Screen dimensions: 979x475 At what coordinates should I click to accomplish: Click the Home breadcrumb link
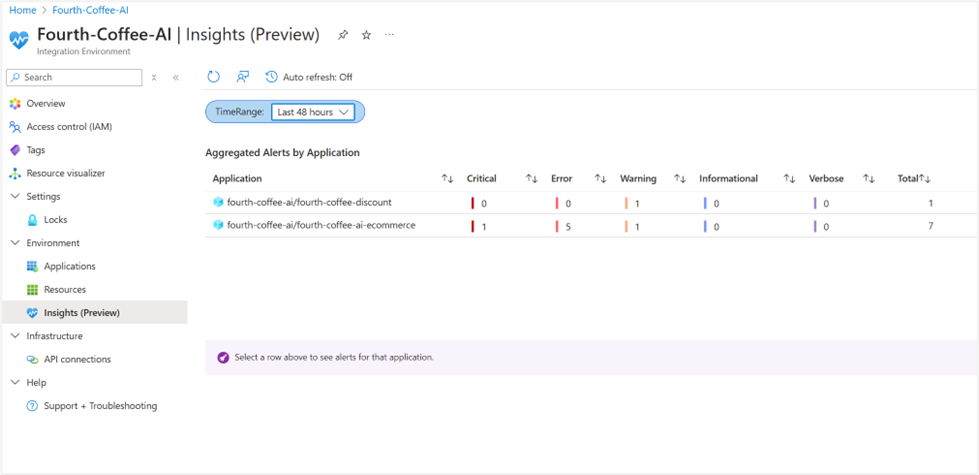(22, 11)
